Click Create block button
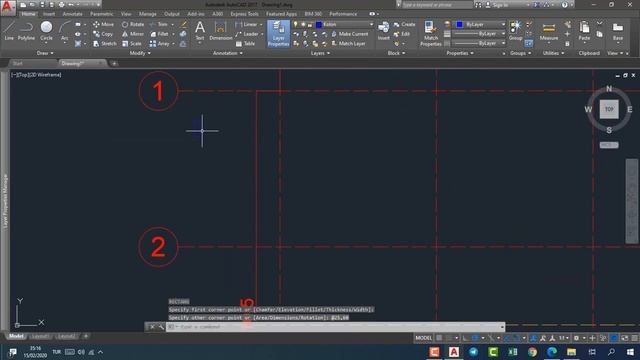The height and width of the screenshot is (360, 640). click(x=404, y=24)
